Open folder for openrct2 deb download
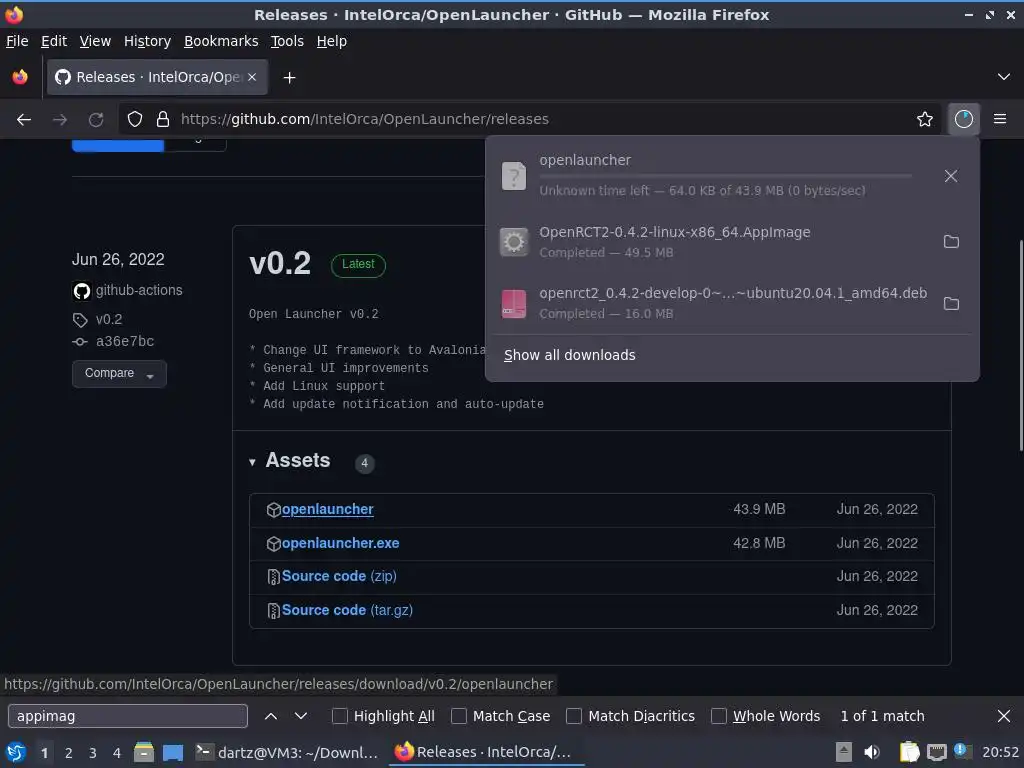This screenshot has width=1024, height=768. coord(952,304)
